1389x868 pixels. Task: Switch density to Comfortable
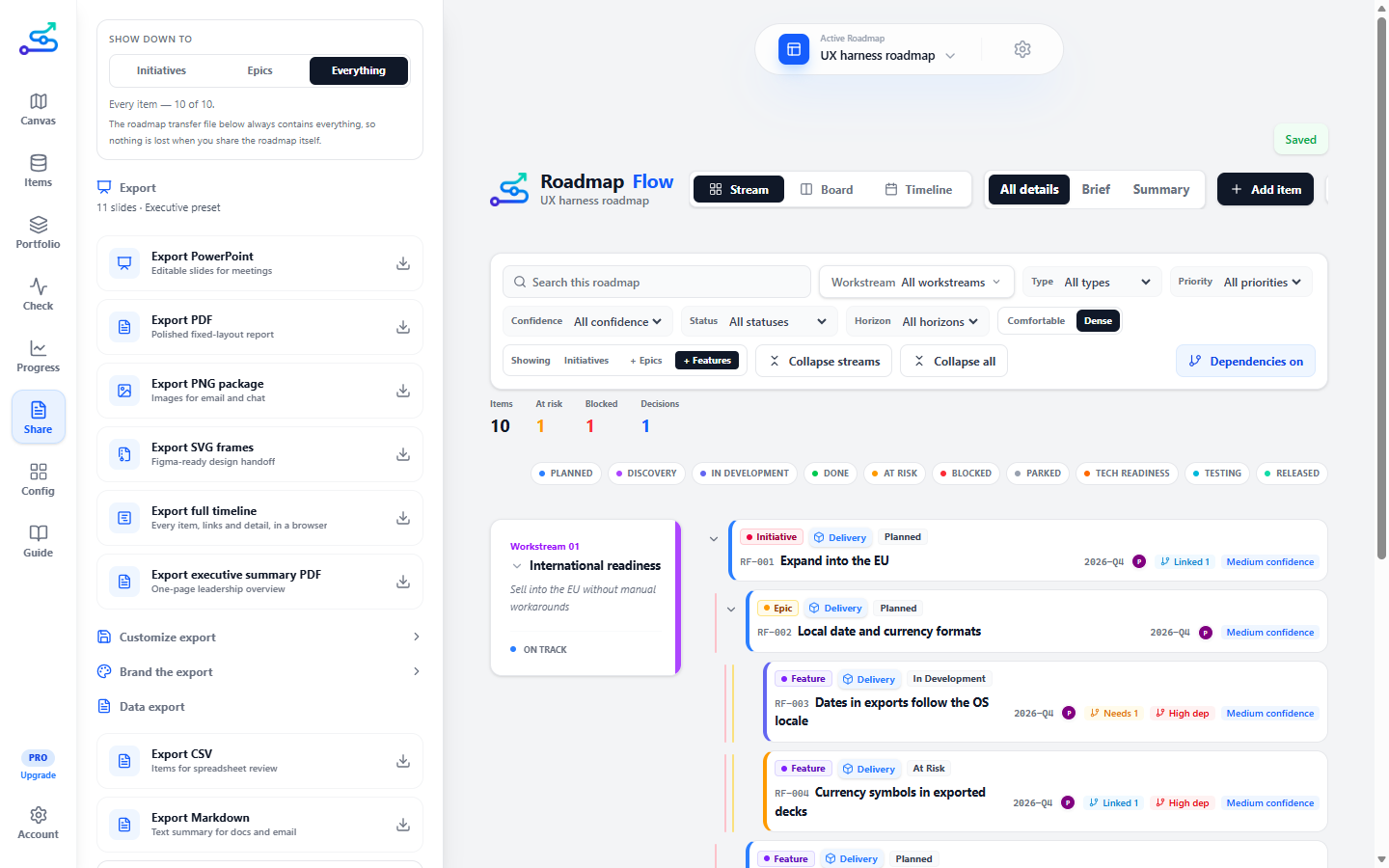[x=1036, y=321]
